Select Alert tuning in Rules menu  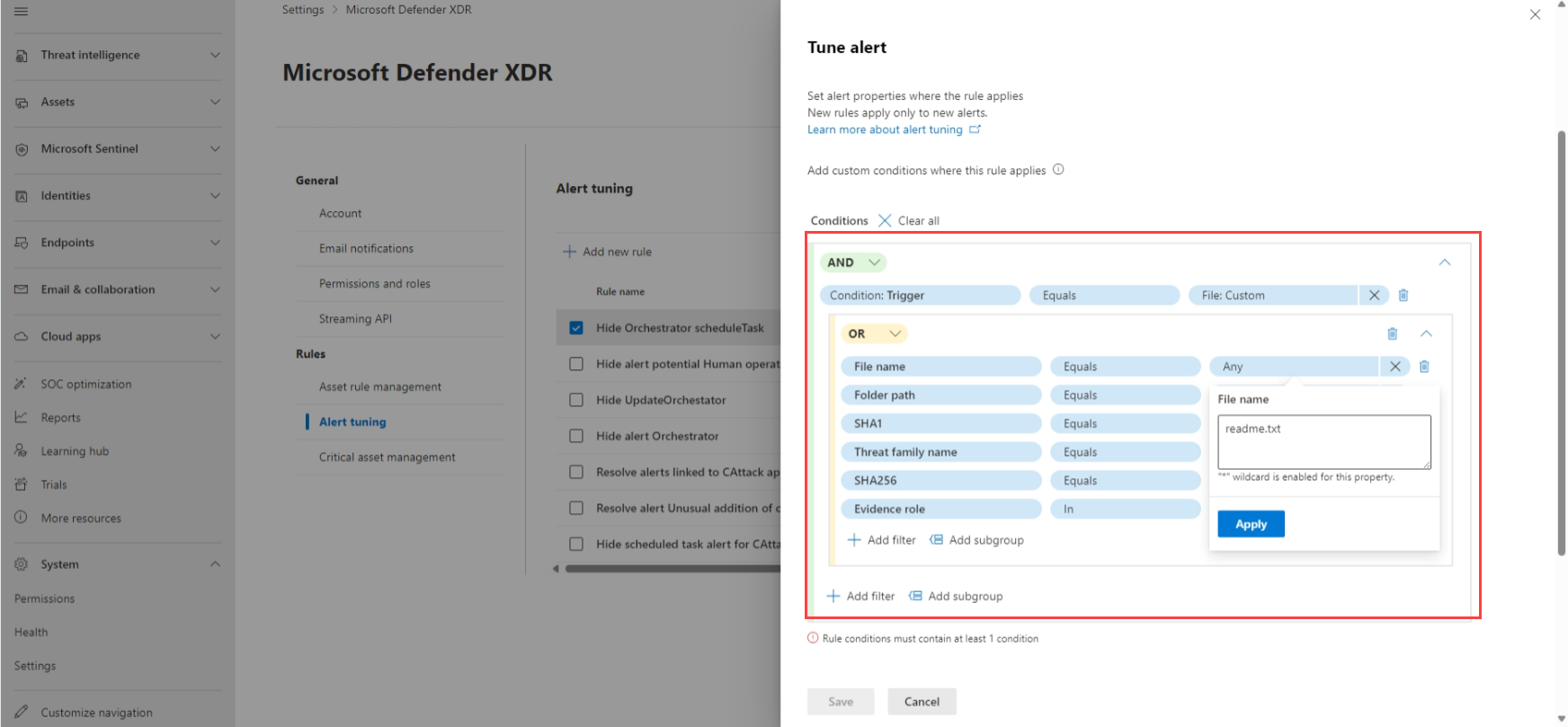pos(352,421)
